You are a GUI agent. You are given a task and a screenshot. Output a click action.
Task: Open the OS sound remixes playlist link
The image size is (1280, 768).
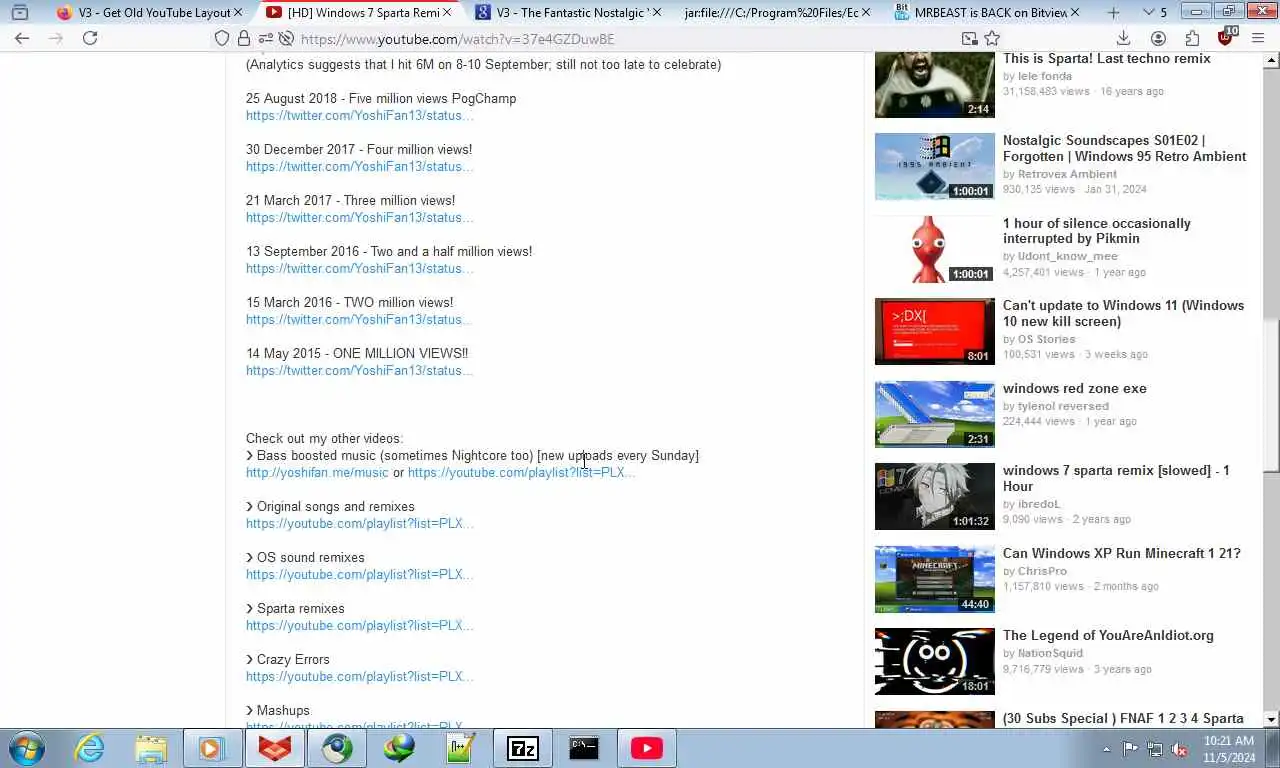[x=360, y=574]
